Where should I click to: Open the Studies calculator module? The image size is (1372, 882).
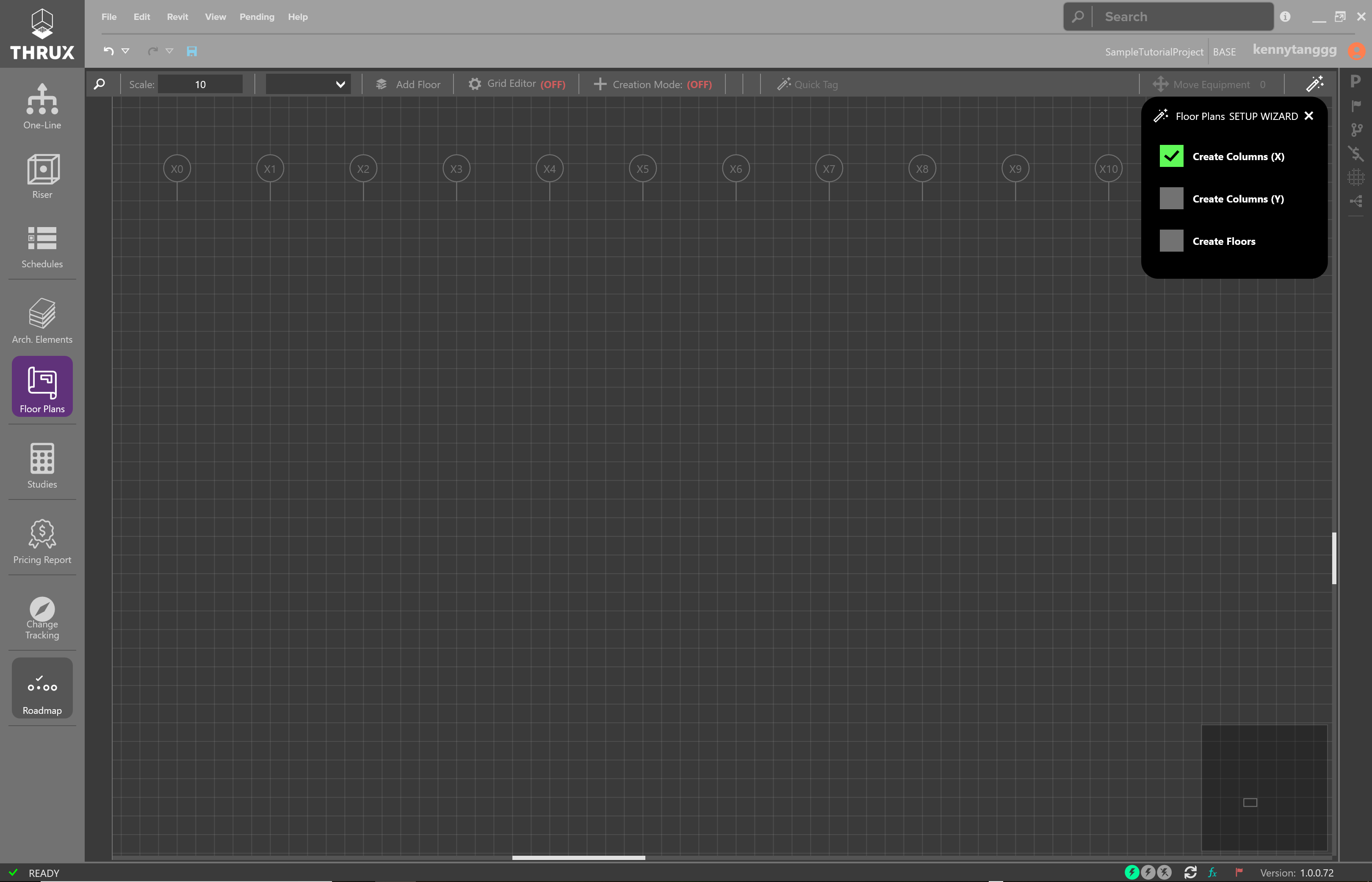click(42, 465)
